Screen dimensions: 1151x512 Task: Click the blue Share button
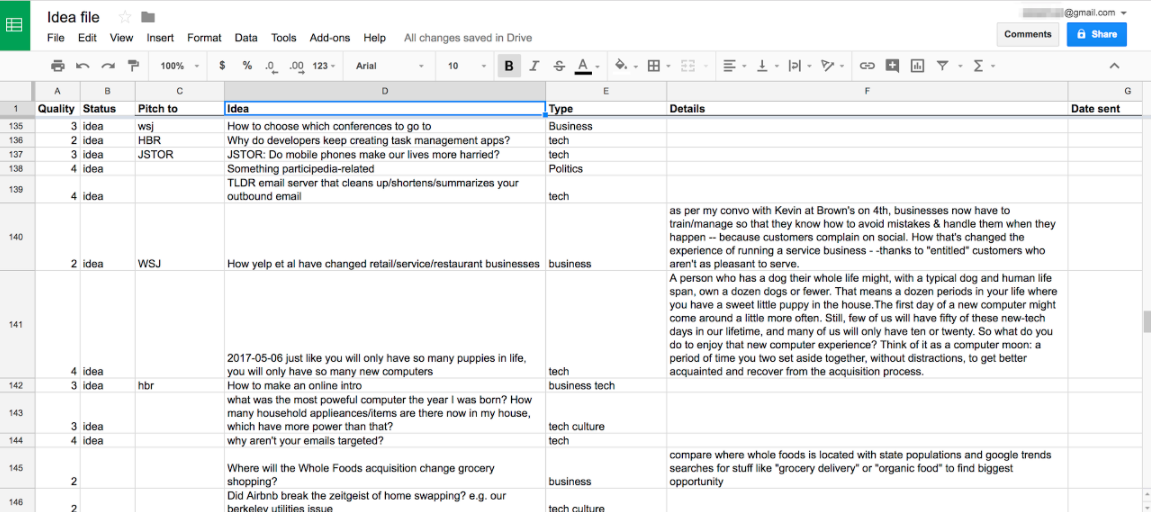pyautogui.click(x=1096, y=34)
